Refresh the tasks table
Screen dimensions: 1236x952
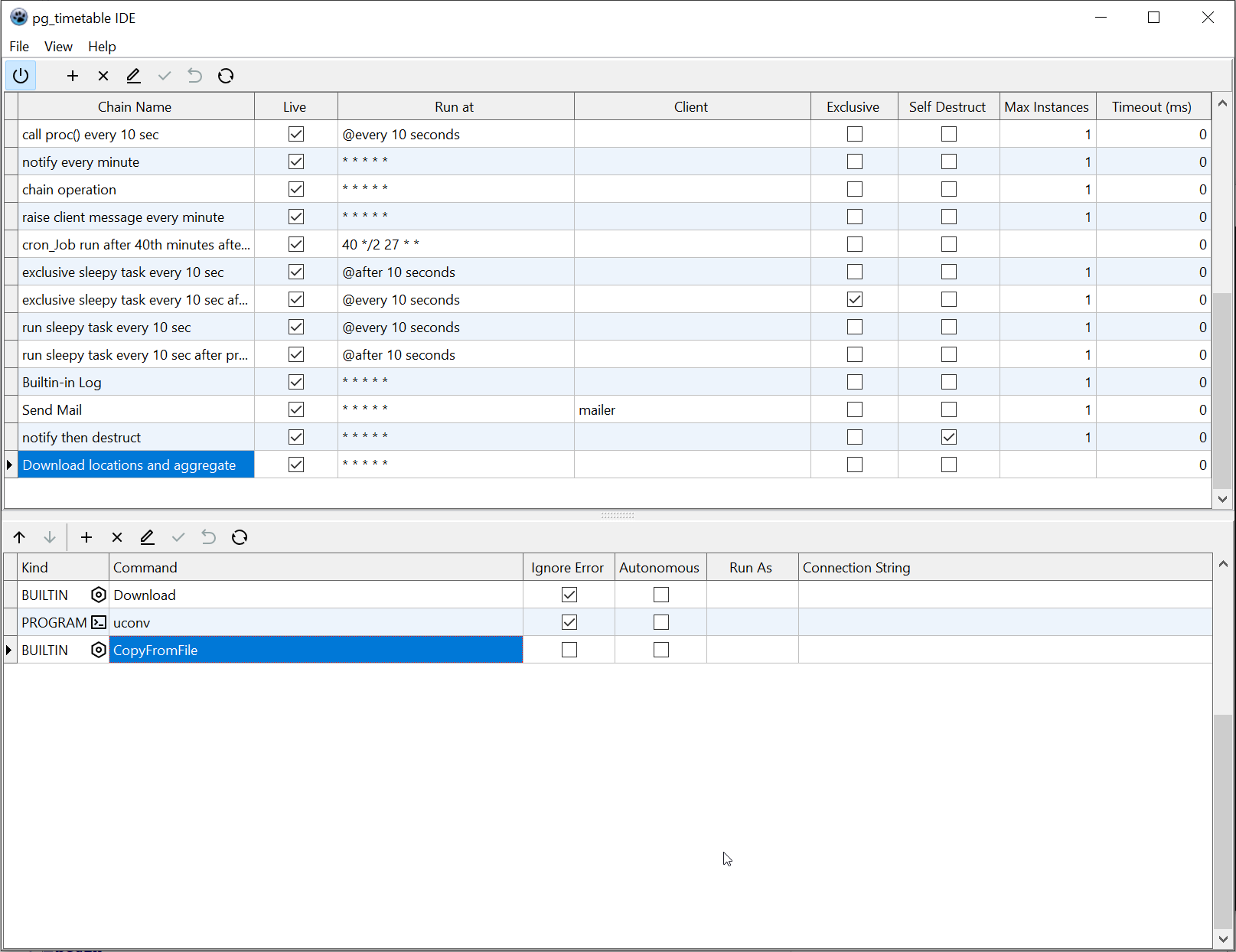click(x=240, y=537)
